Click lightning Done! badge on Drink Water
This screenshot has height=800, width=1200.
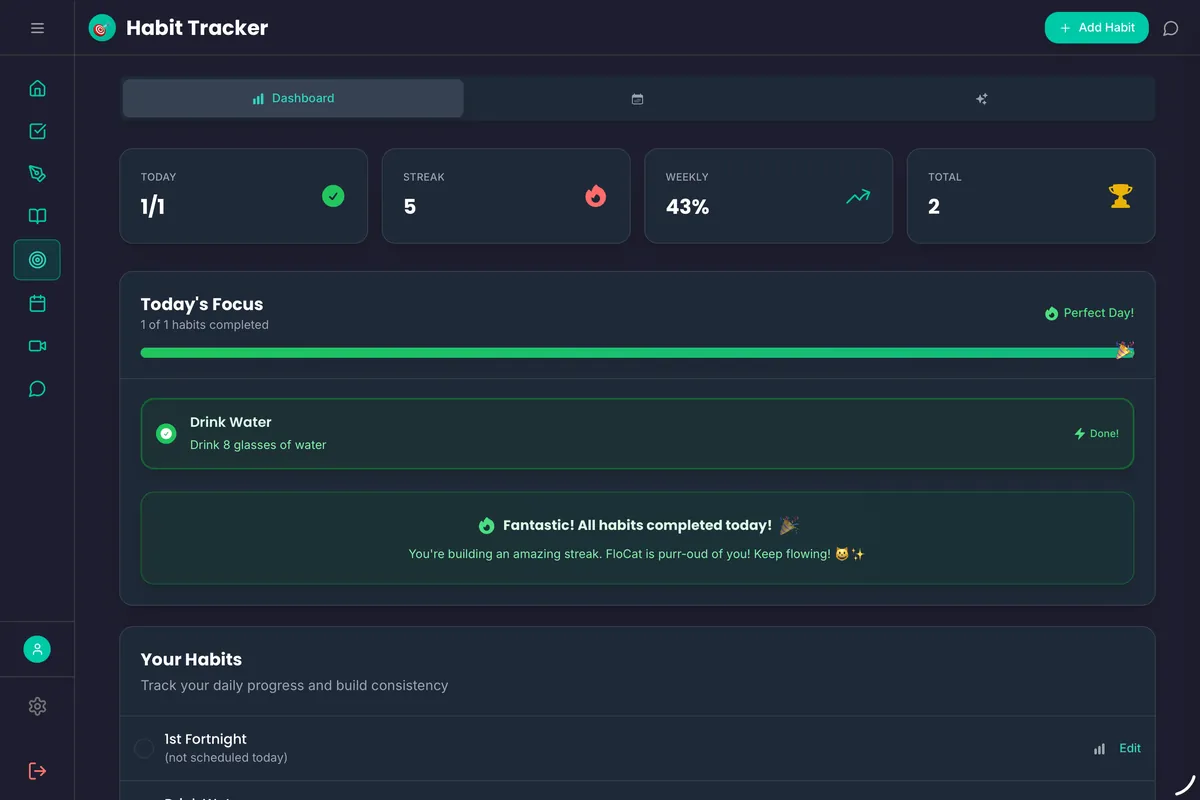click(x=1096, y=434)
